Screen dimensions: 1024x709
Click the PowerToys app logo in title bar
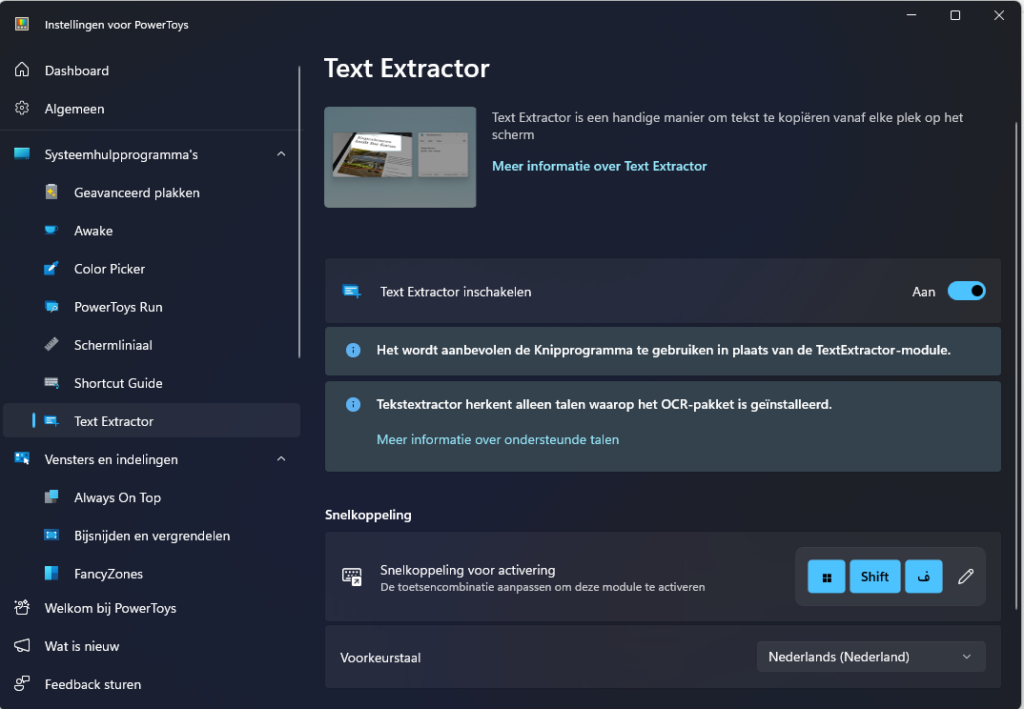click(22, 24)
